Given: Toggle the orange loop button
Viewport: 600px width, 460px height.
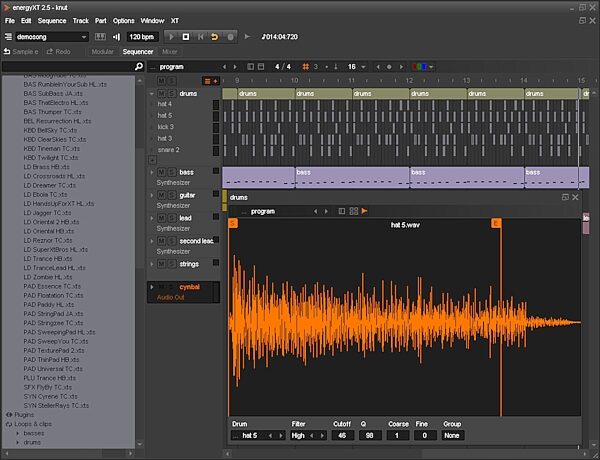Looking at the screenshot, I should [x=215, y=37].
